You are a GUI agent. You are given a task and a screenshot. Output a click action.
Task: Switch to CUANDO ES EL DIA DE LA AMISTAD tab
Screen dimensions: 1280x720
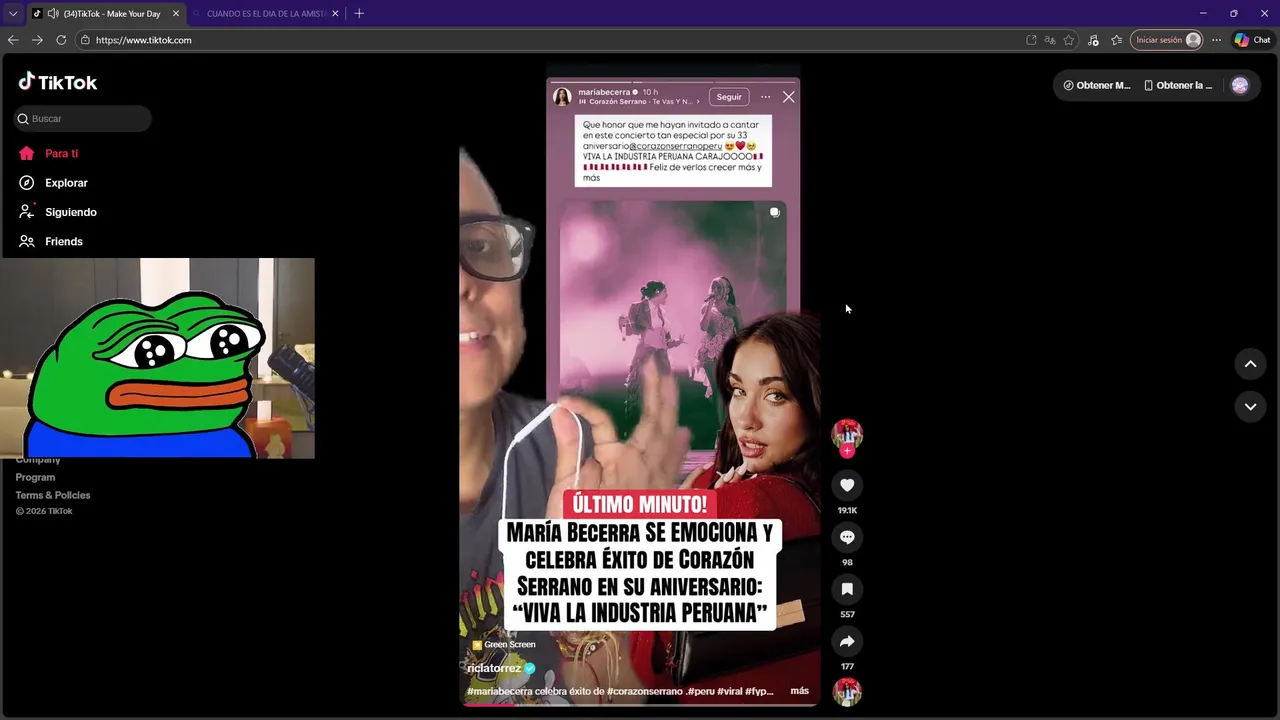pyautogui.click(x=266, y=13)
